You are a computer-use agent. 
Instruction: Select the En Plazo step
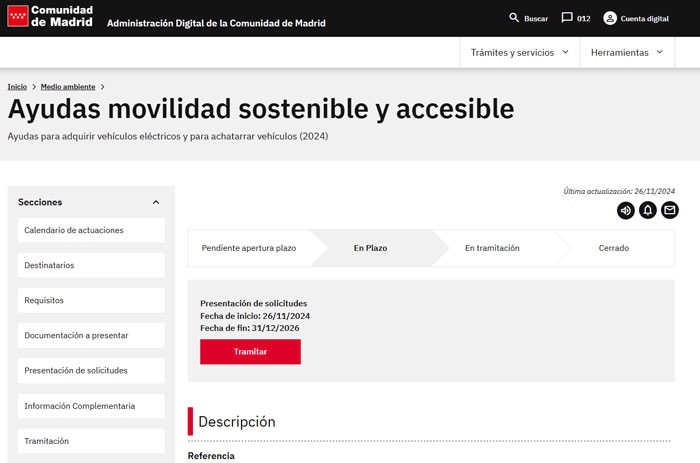click(x=370, y=248)
